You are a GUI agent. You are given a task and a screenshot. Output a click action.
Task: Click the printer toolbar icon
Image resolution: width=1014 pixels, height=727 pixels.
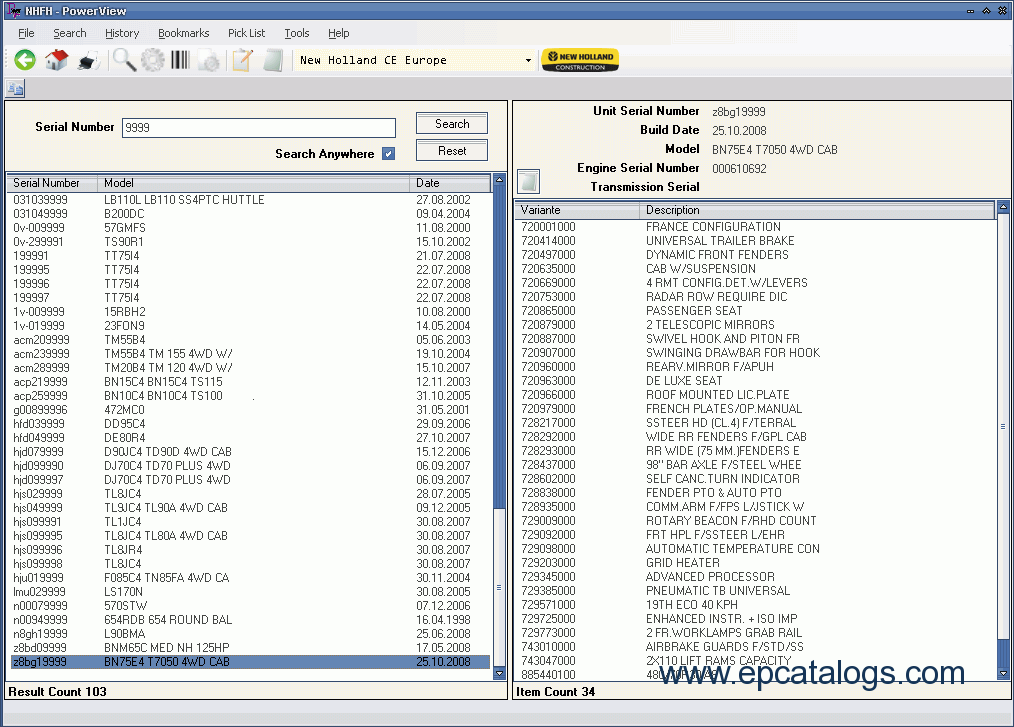[88, 61]
